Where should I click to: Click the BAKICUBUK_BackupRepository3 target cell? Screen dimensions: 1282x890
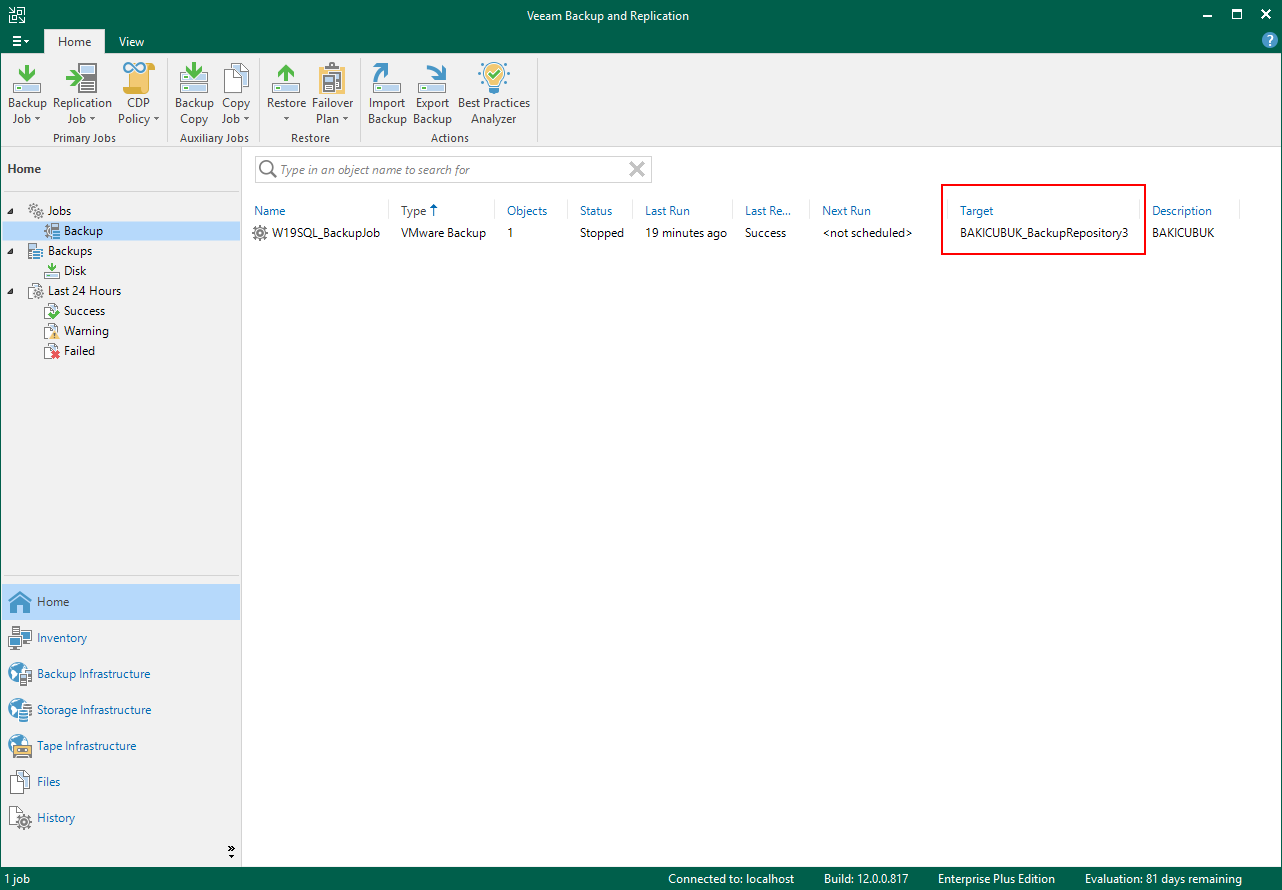click(1044, 233)
